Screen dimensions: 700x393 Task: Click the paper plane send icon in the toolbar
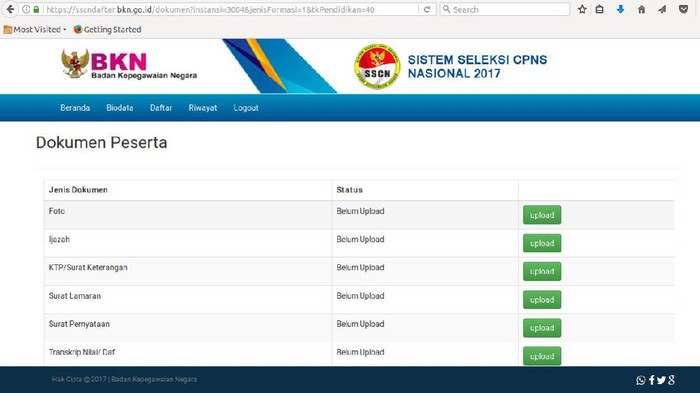coord(662,9)
